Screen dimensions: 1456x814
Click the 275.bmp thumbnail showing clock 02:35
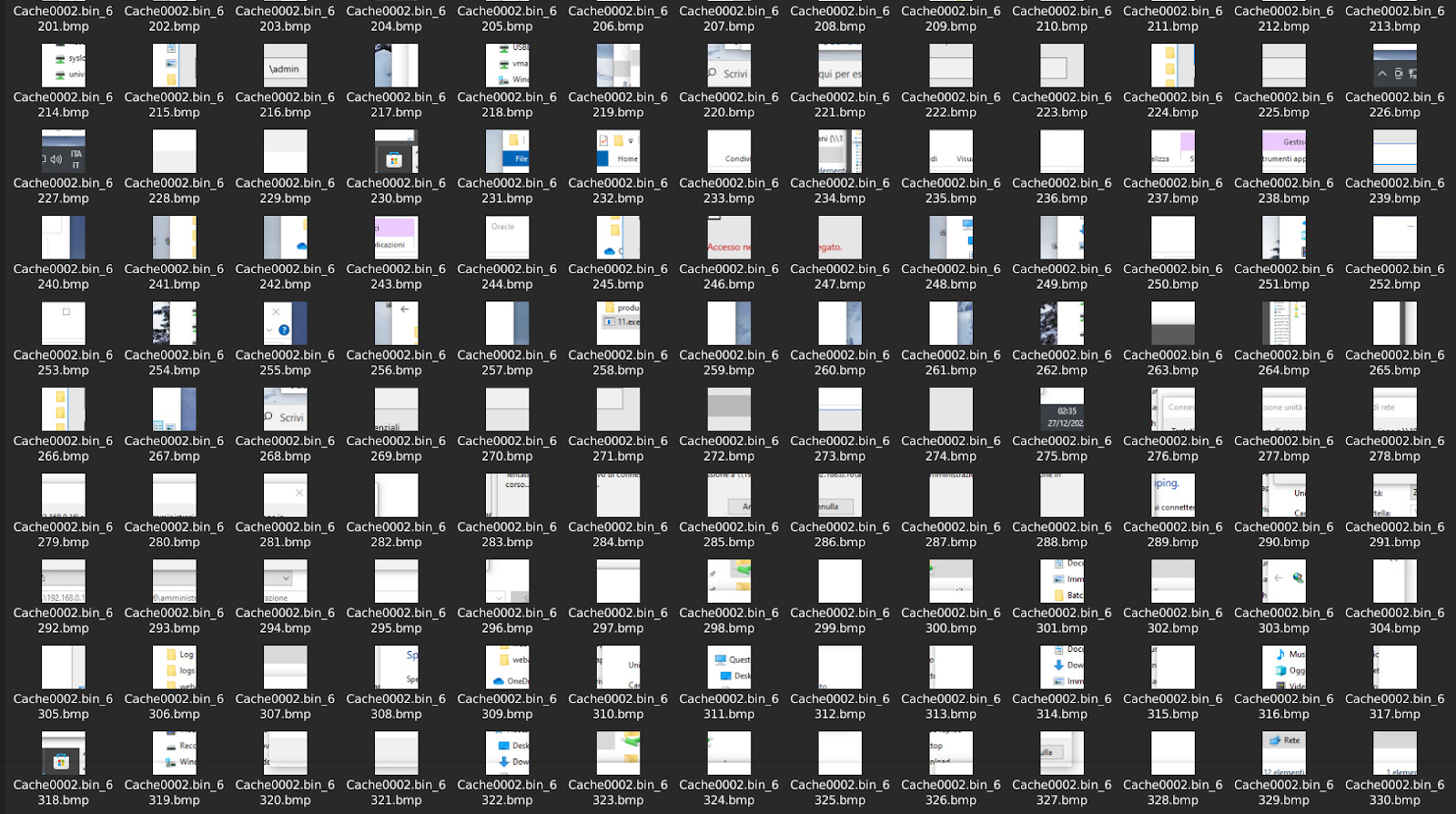(x=1061, y=410)
